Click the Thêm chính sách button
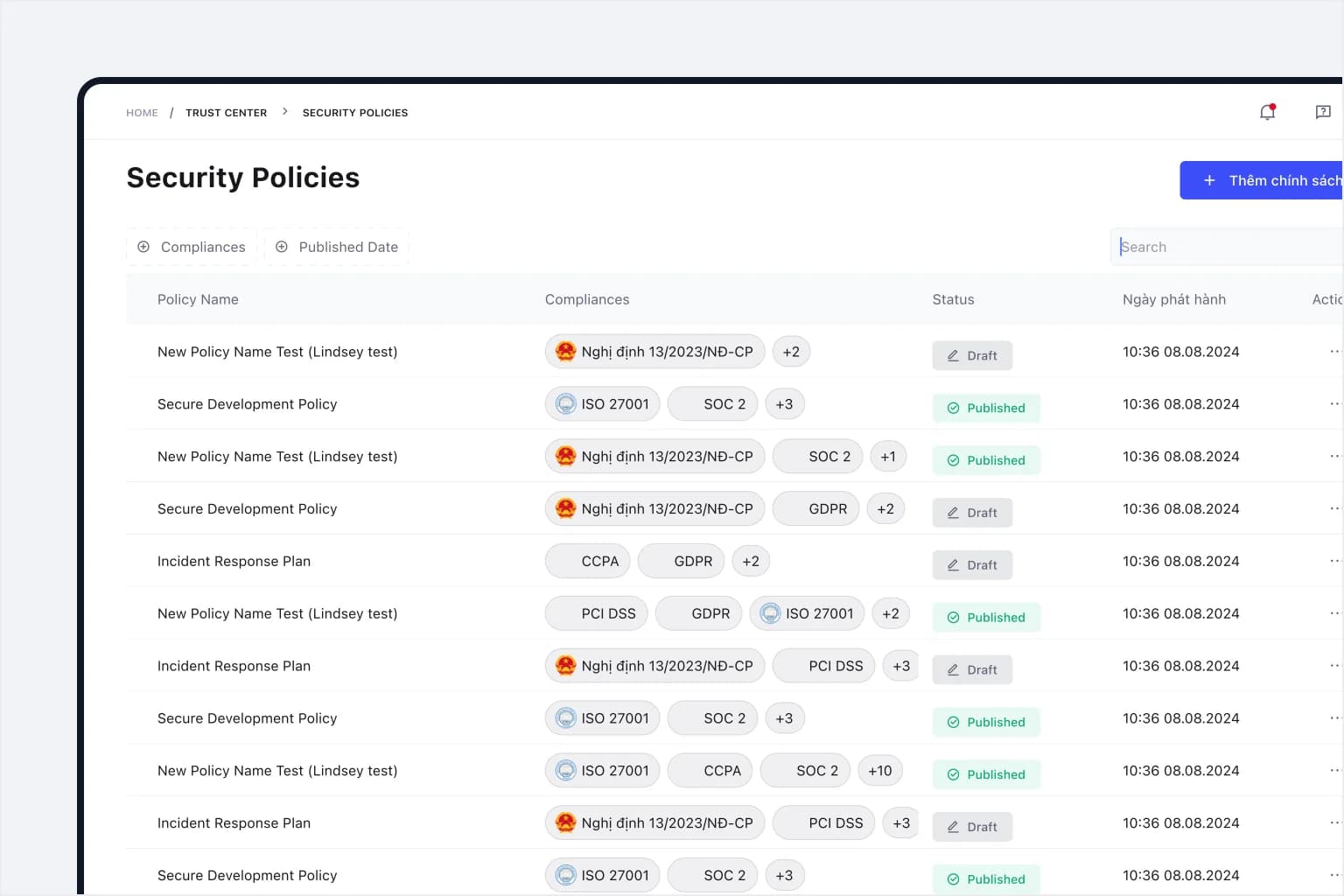Screen dimensions: 1344x896 pos(1262,180)
